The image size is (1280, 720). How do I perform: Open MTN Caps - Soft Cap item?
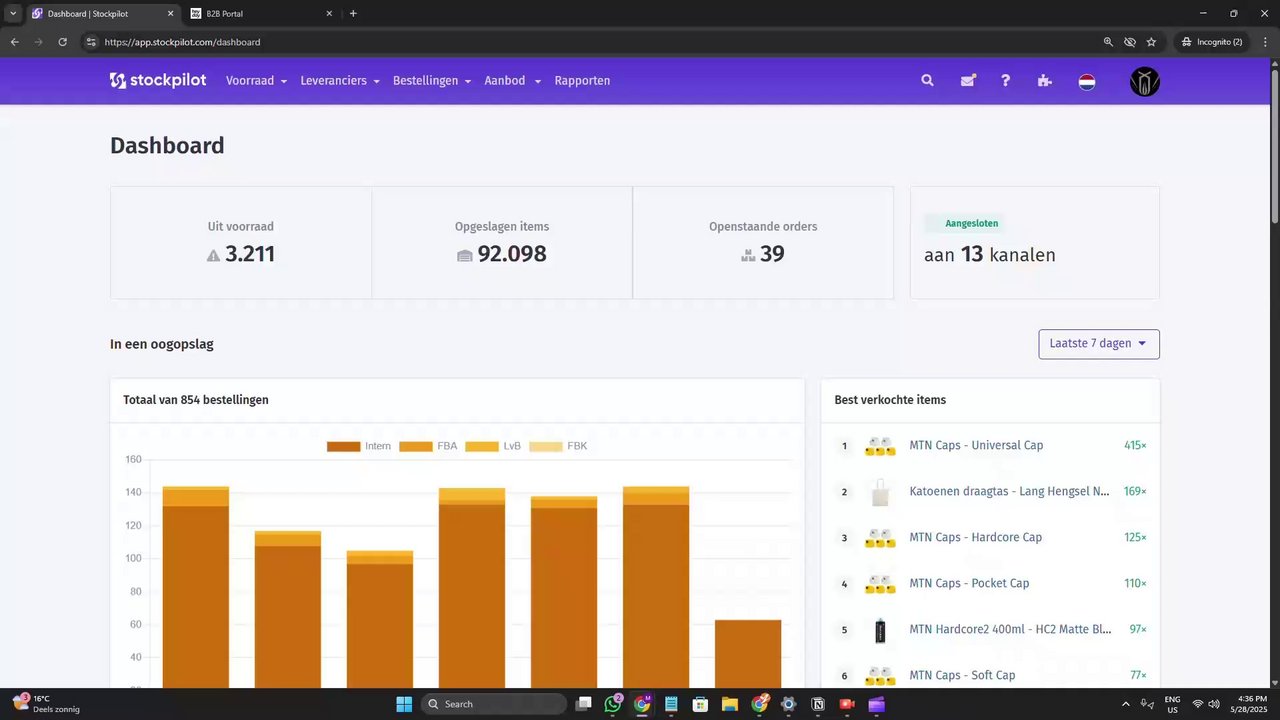point(962,675)
